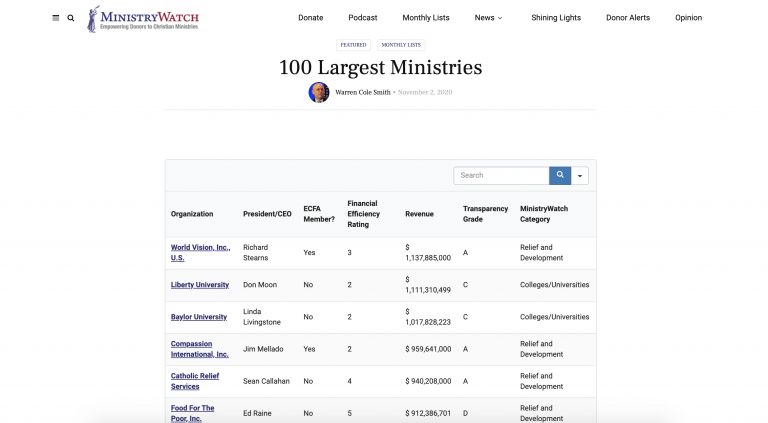Open Catholic Relief Services link
The height and width of the screenshot is (423, 768).
tap(194, 381)
